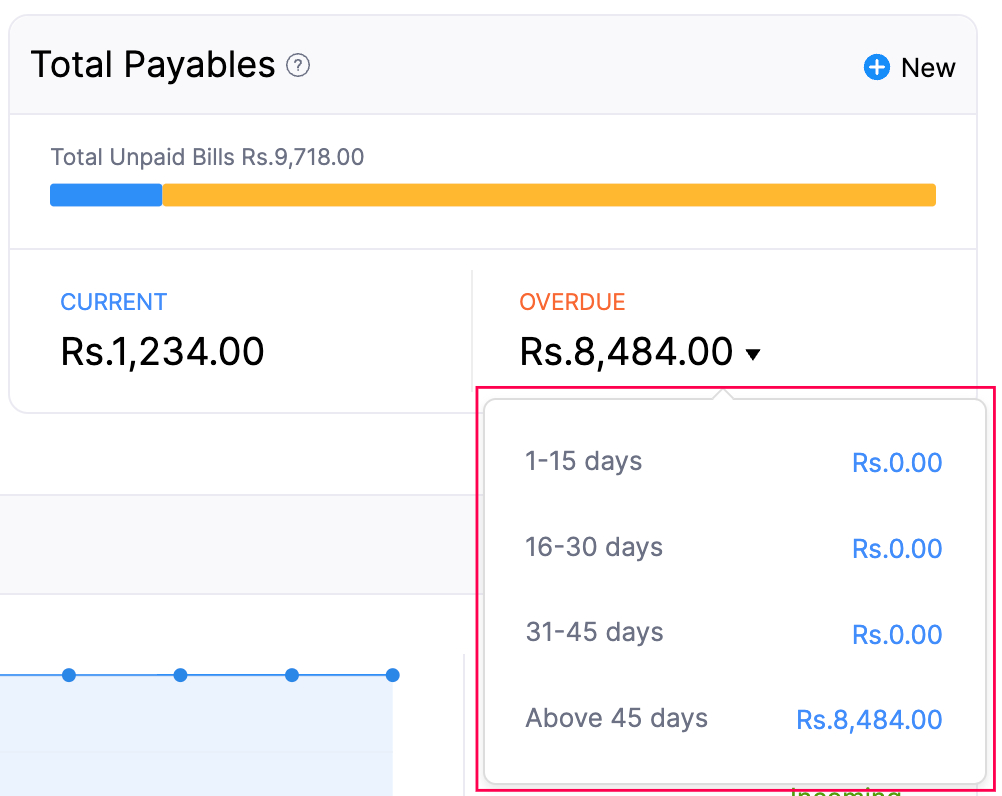The height and width of the screenshot is (796, 1002).
Task: Open the Rs.8,484.00 amount for Above 45 days
Action: (x=869, y=720)
